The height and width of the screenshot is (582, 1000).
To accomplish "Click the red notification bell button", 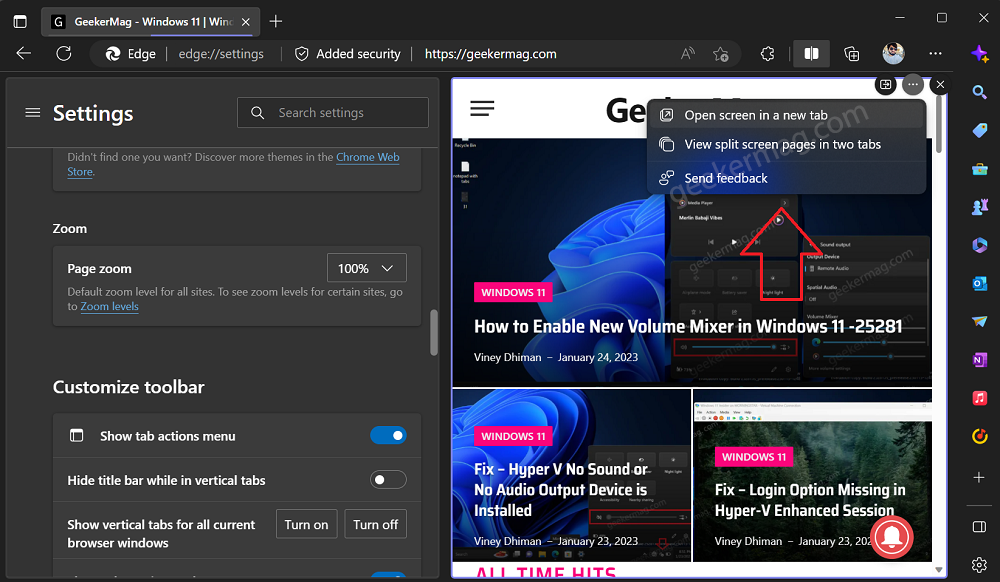I will tap(892, 537).
